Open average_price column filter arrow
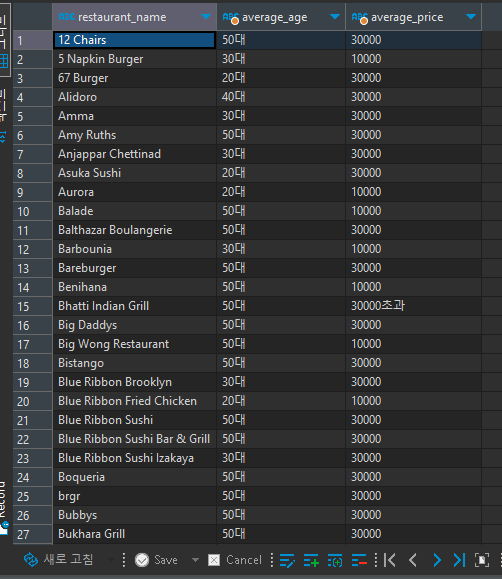The width and height of the screenshot is (502, 579). [471, 17]
